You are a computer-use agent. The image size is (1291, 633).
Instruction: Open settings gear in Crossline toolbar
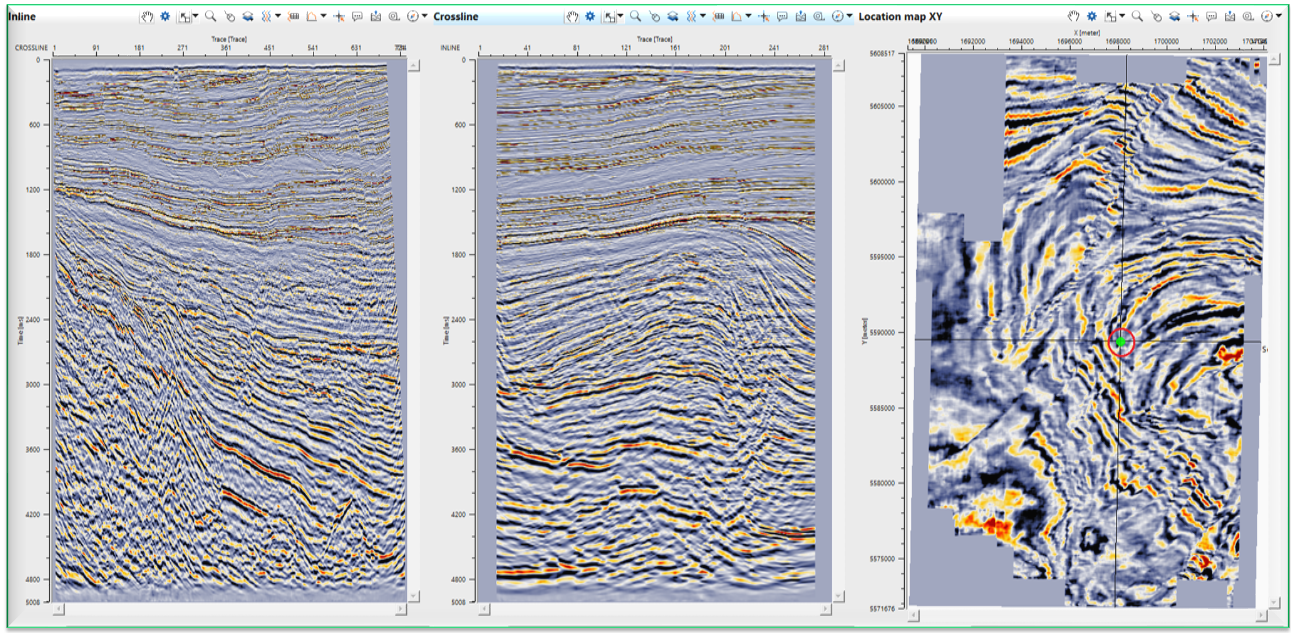click(590, 16)
